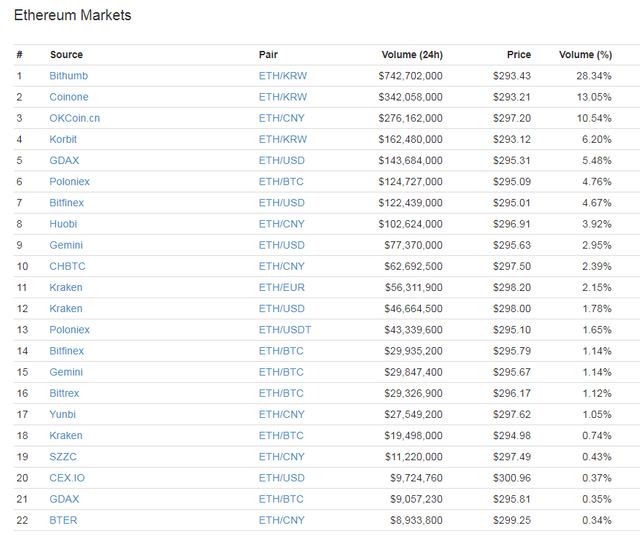
Task: Select the 3.92% volume share cell
Action: 597,224
